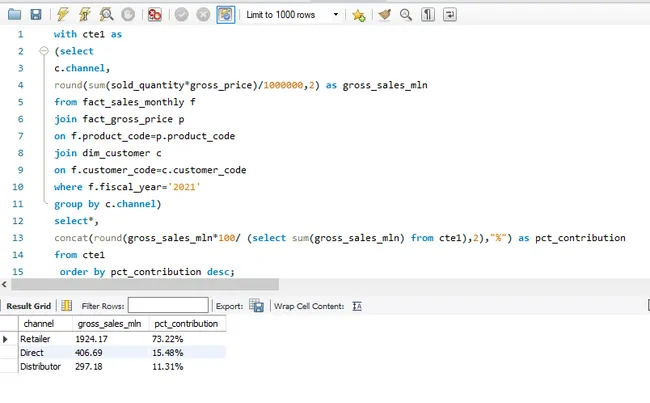Beautify query with broom icon

385,15
